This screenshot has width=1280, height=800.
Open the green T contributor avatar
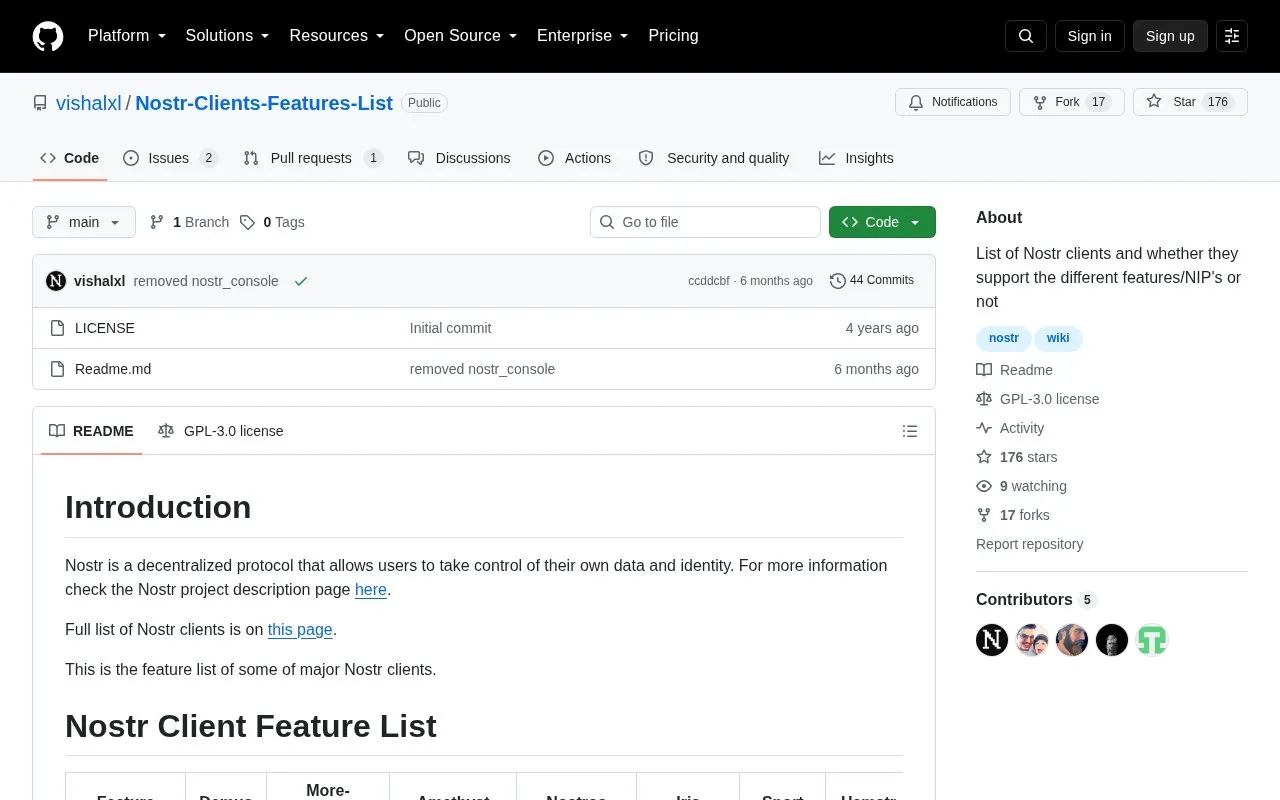click(1152, 640)
